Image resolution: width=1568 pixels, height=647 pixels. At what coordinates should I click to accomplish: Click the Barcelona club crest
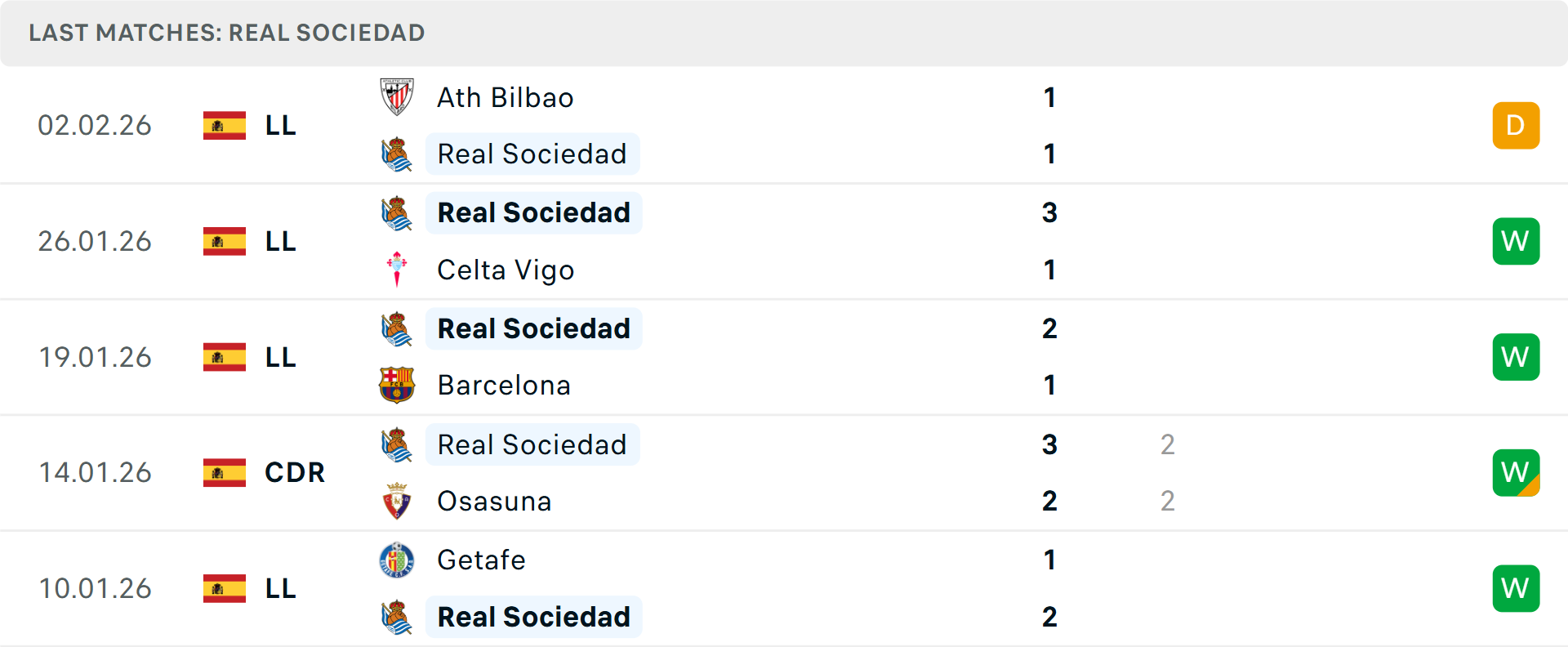(x=397, y=385)
